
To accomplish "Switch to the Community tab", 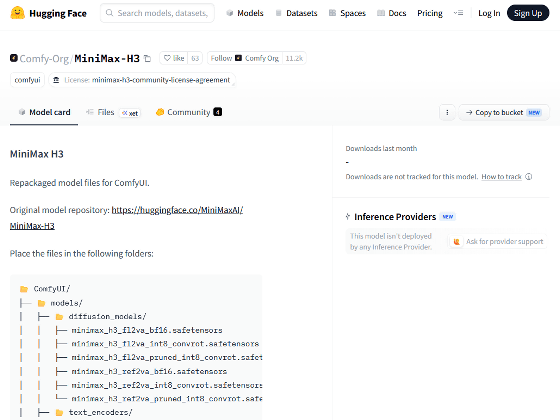I will 189,112.
